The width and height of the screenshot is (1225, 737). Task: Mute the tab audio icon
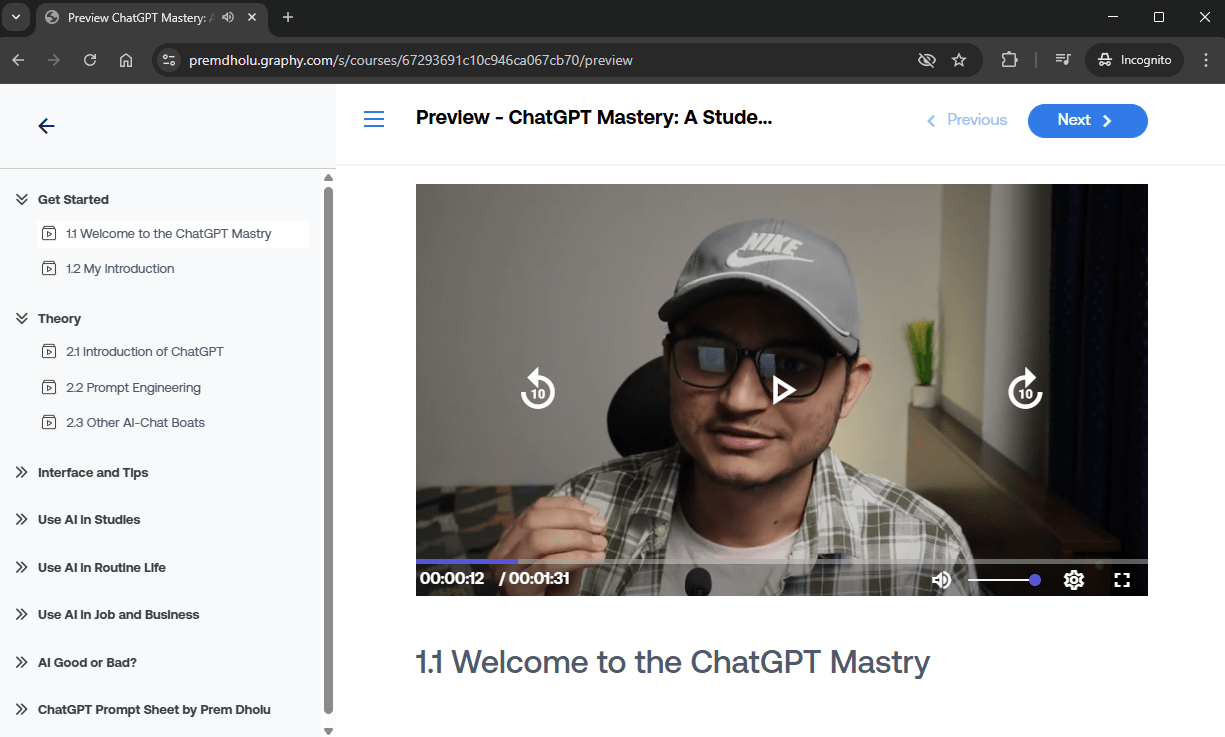coord(229,18)
